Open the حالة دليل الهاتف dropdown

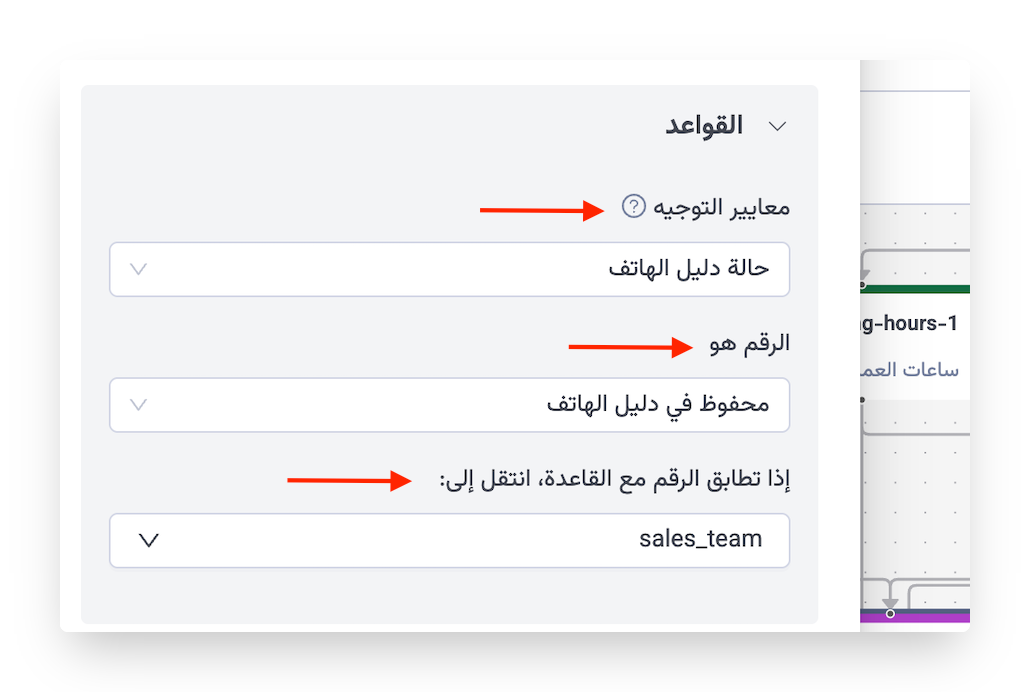point(449,269)
